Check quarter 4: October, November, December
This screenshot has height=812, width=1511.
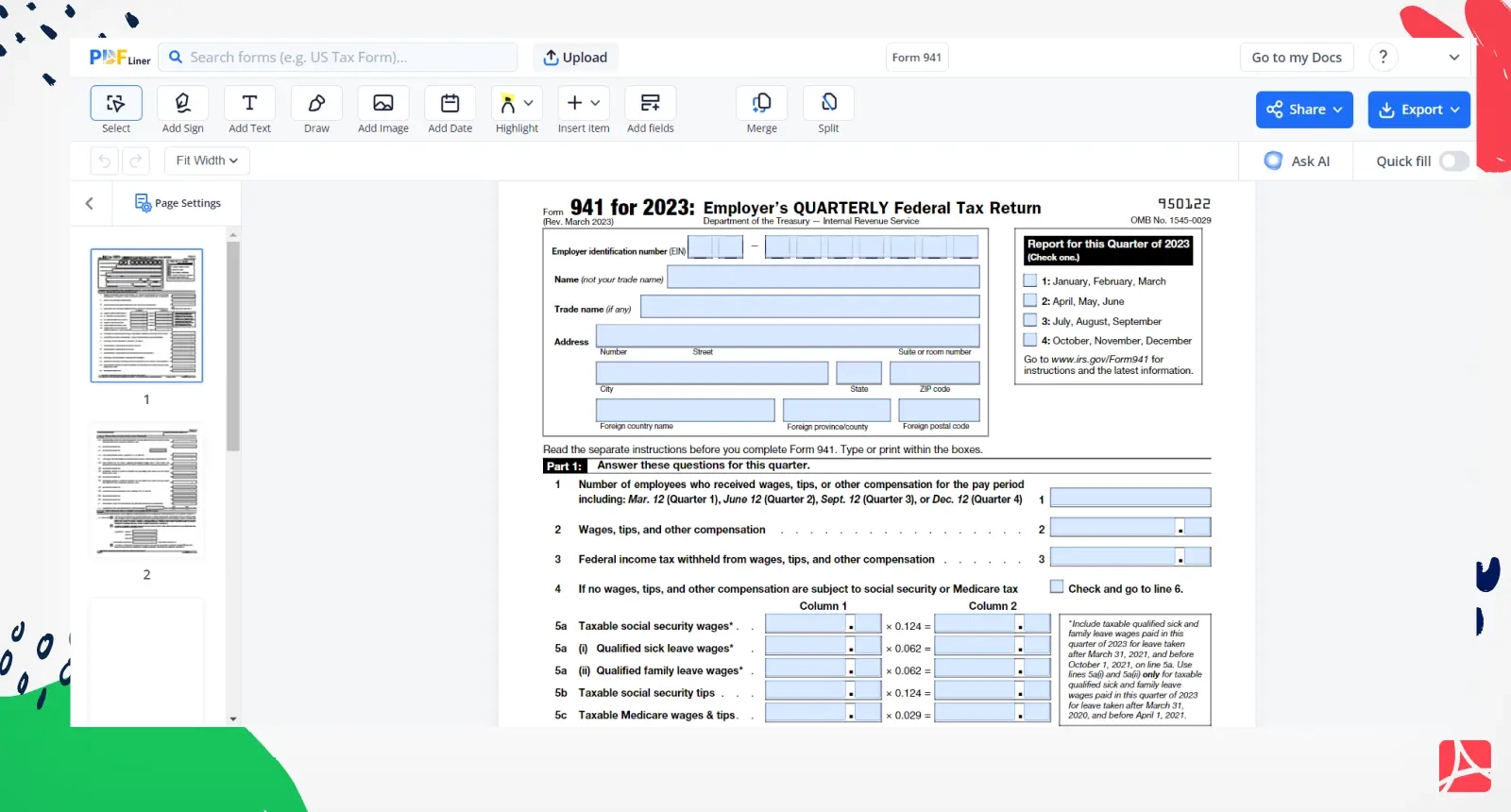tap(1030, 340)
